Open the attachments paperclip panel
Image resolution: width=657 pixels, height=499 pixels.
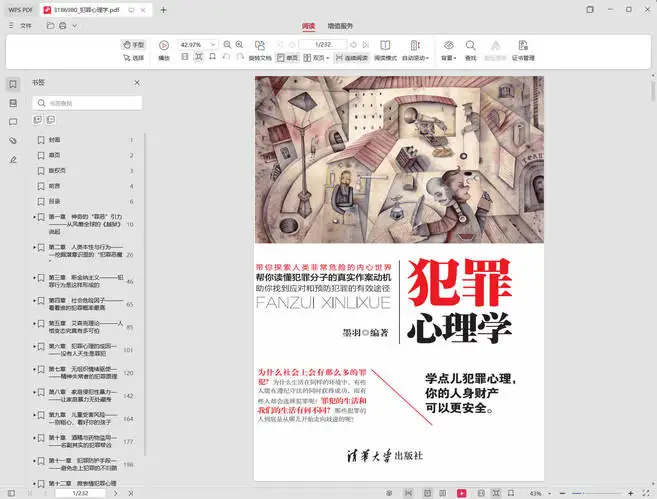[13, 141]
